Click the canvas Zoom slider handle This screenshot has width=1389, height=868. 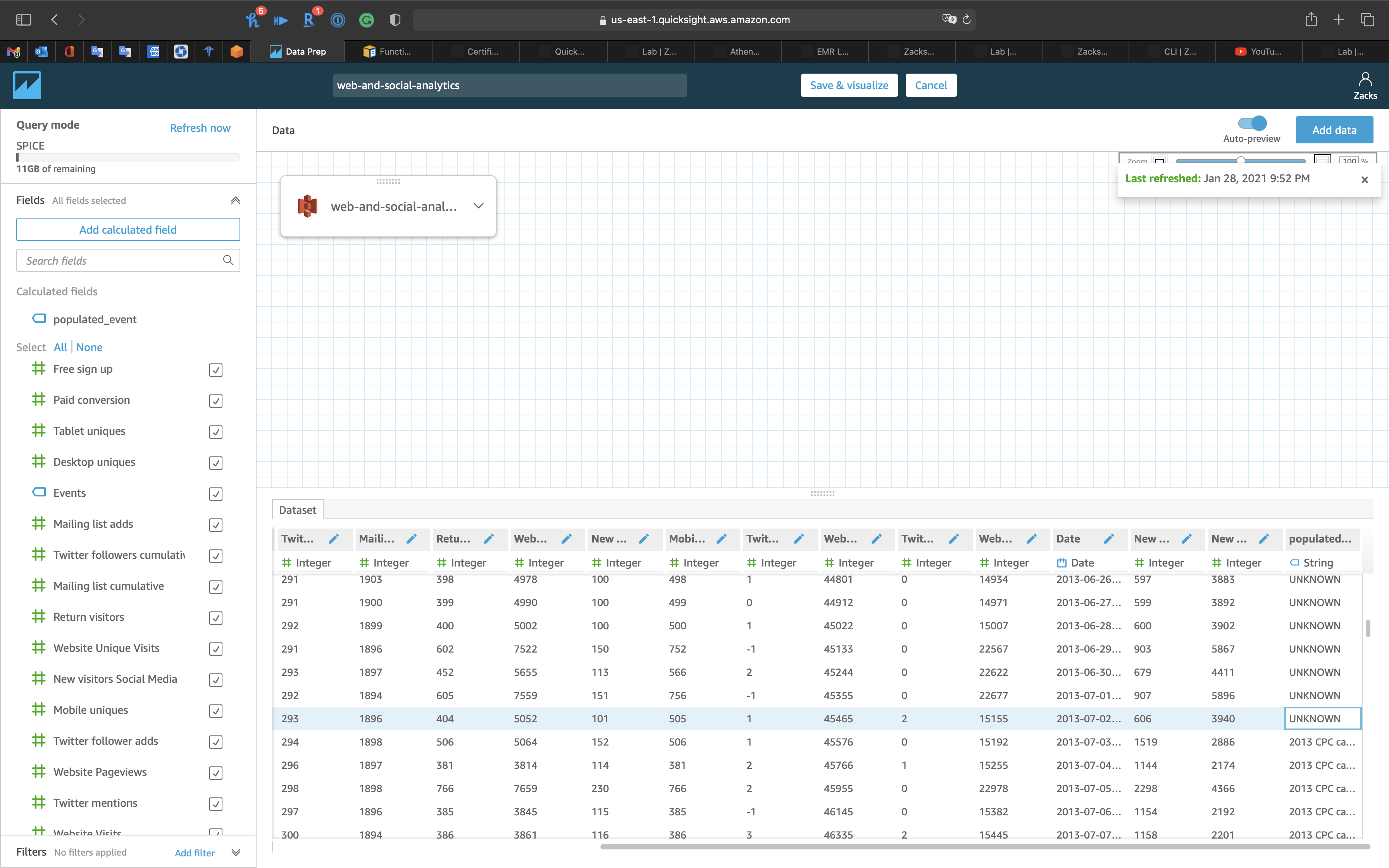[x=1240, y=160]
